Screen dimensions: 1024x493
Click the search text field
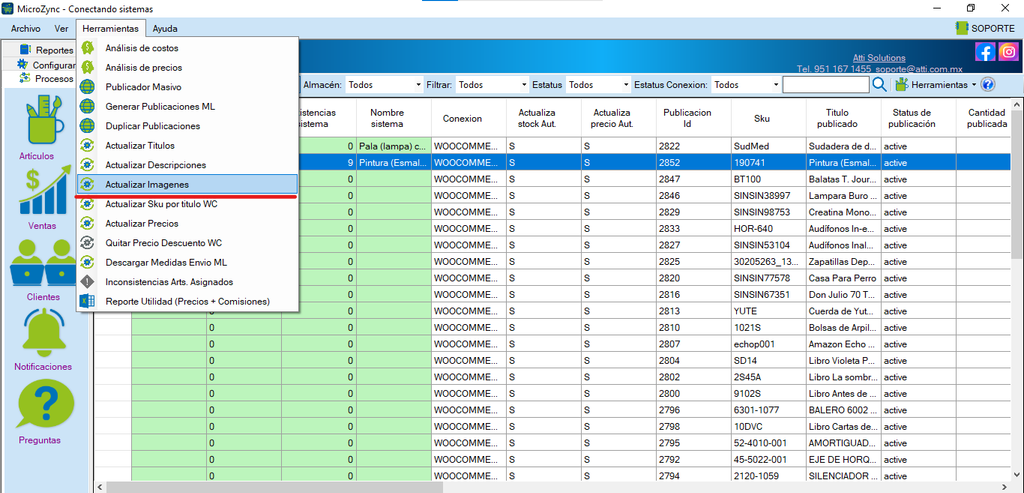pos(826,85)
